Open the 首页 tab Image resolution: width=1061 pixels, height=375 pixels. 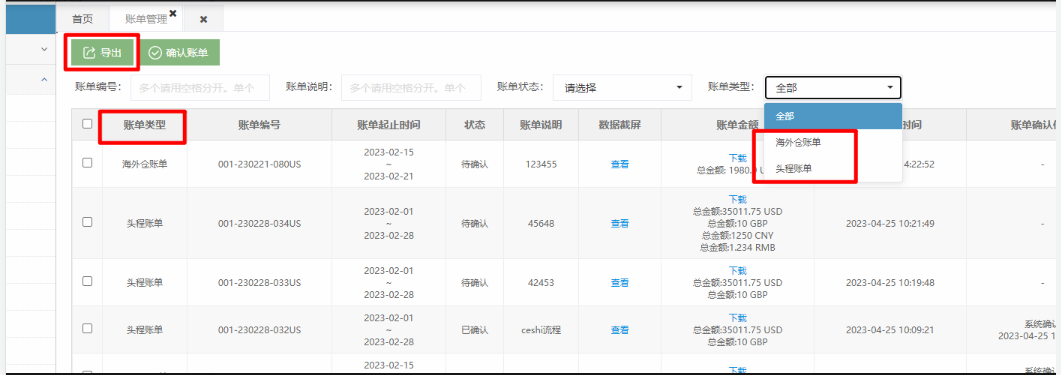83,19
